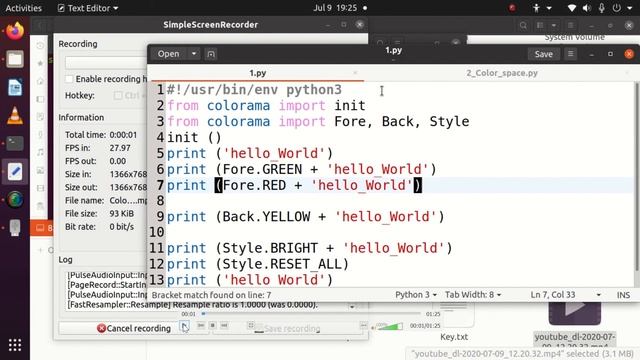Launch VLC media player from the dock
The width and height of the screenshot is (640, 360).
tap(15, 116)
